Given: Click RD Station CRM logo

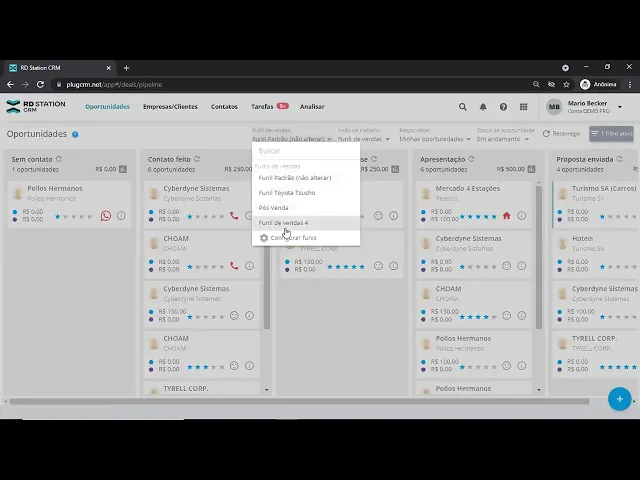Looking at the screenshot, I should coord(36,107).
